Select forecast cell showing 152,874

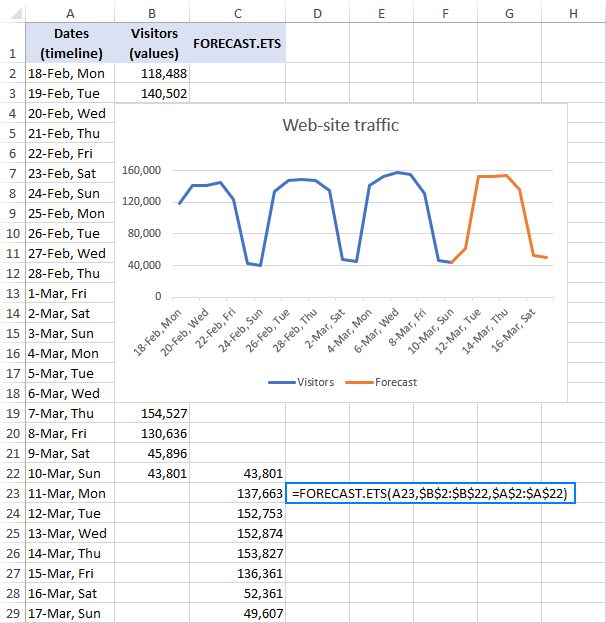(238, 533)
